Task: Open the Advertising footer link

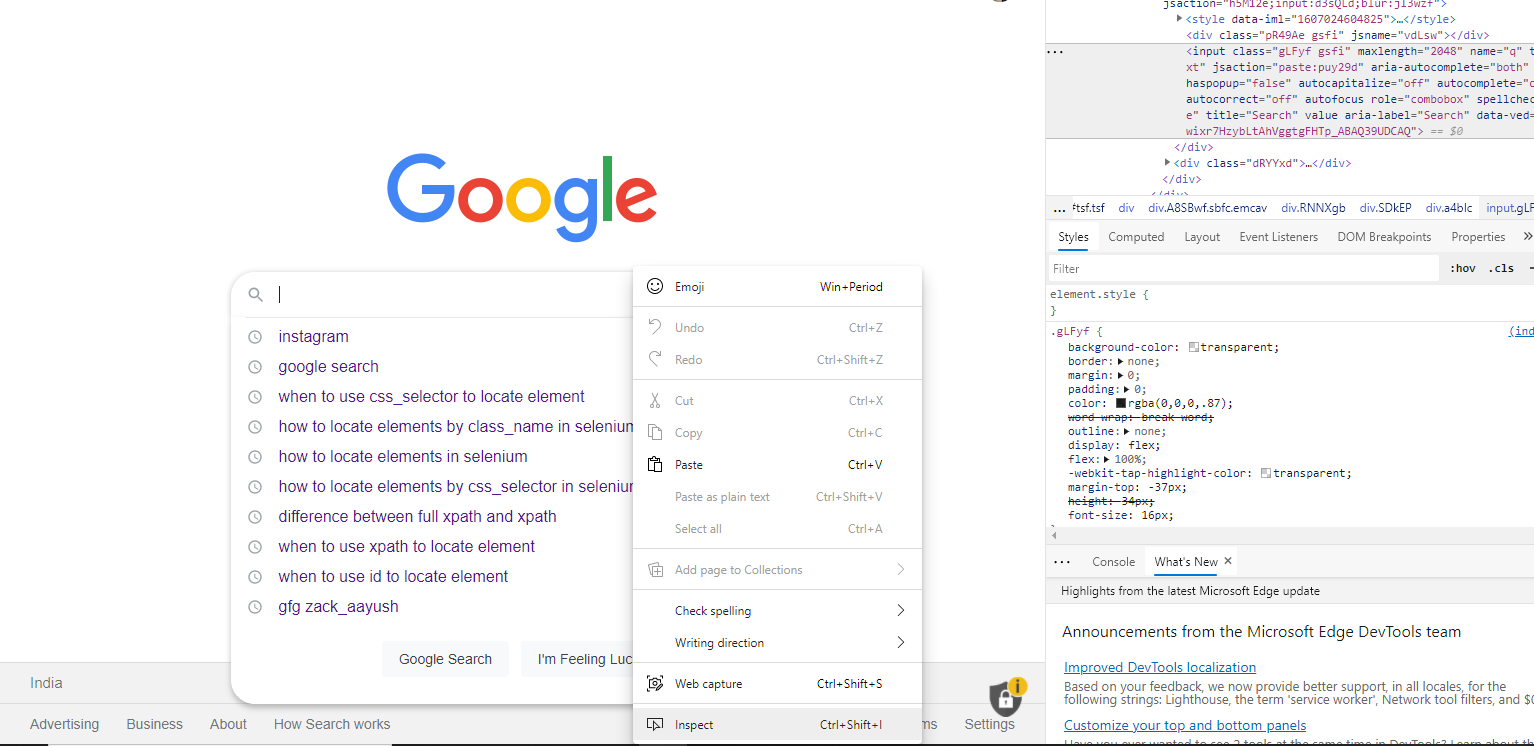Action: pos(64,724)
